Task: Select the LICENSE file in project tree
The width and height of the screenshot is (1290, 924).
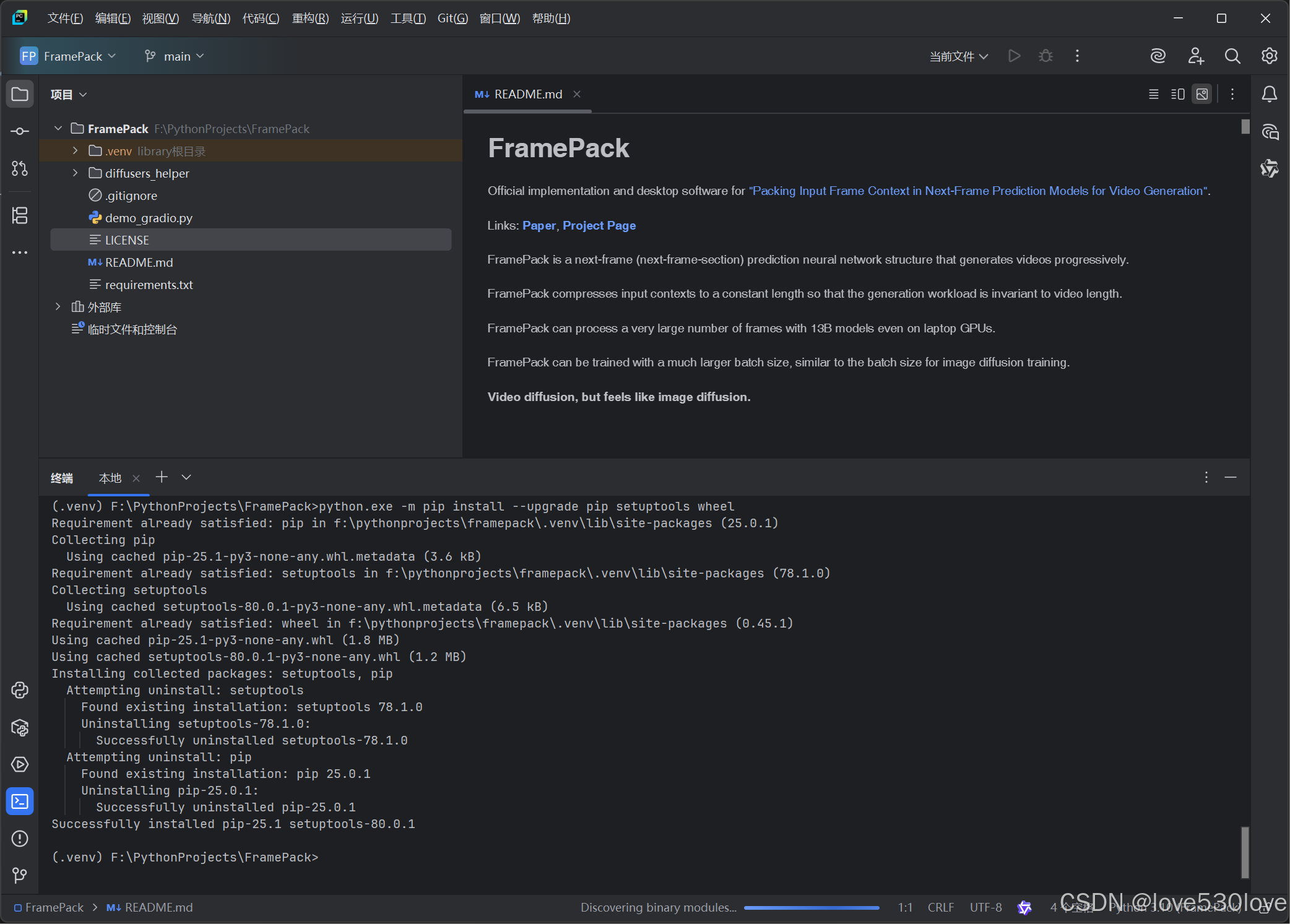Action: [127, 240]
